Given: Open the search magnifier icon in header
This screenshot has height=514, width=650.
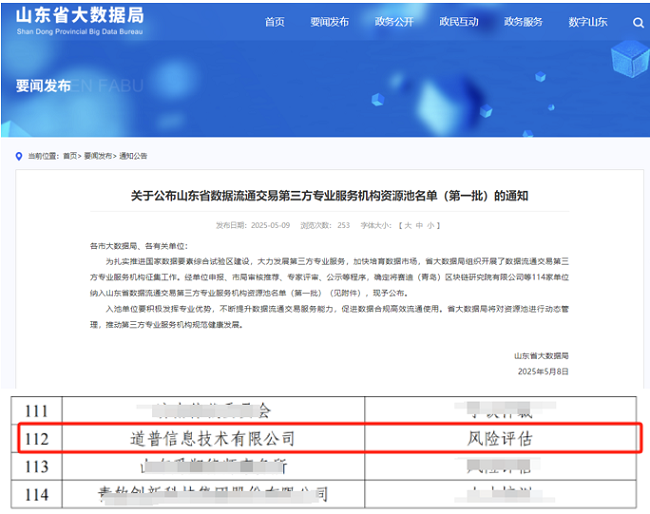Looking at the screenshot, I should point(638,22).
